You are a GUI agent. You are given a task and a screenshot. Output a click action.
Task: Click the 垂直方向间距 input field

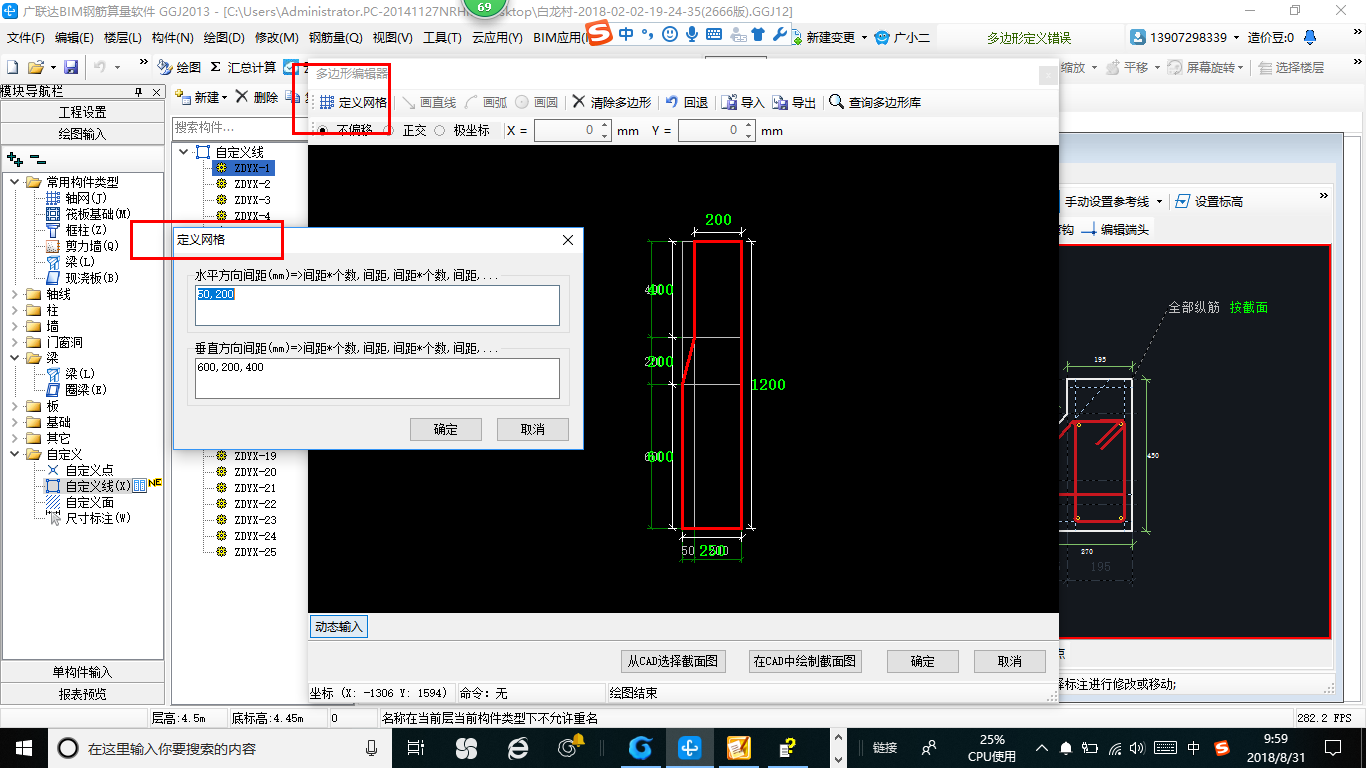pyautogui.click(x=377, y=378)
